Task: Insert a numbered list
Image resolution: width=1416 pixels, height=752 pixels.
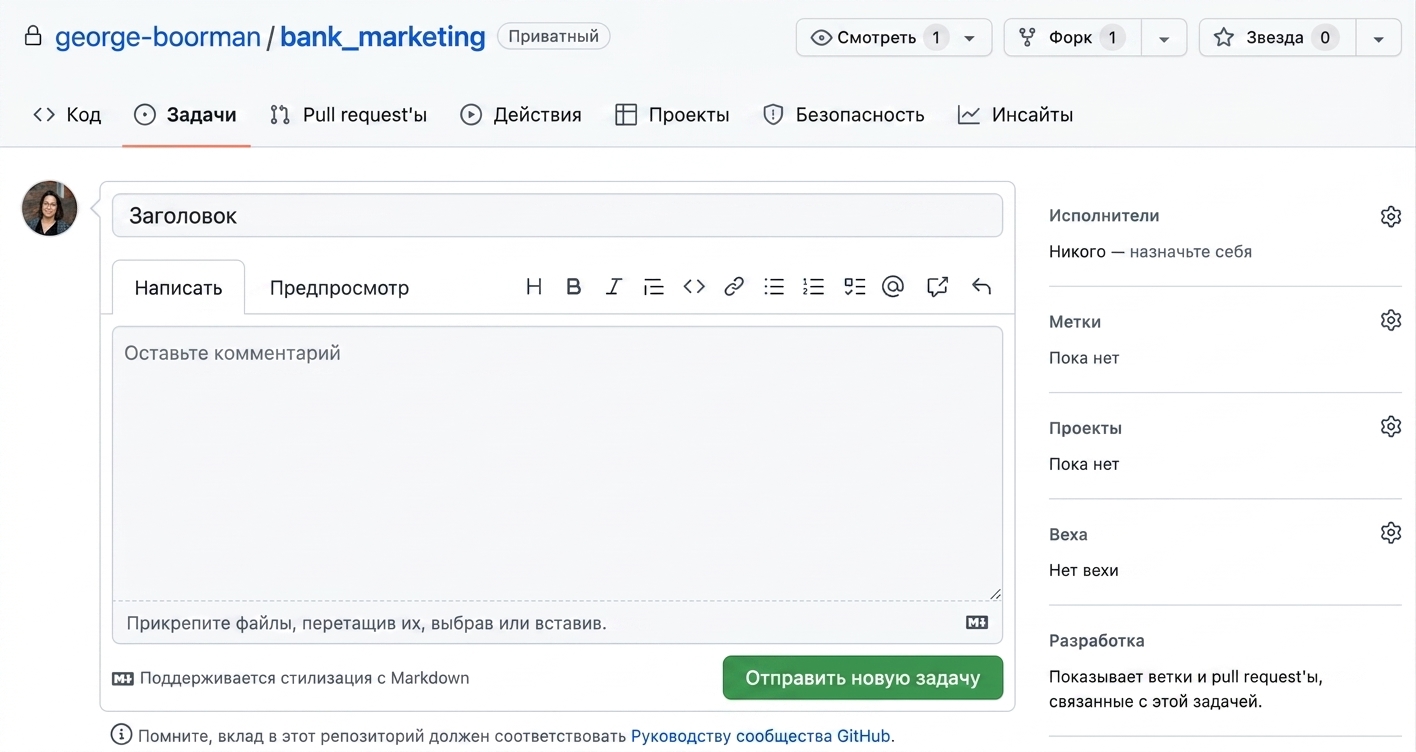Action: pyautogui.click(x=814, y=287)
